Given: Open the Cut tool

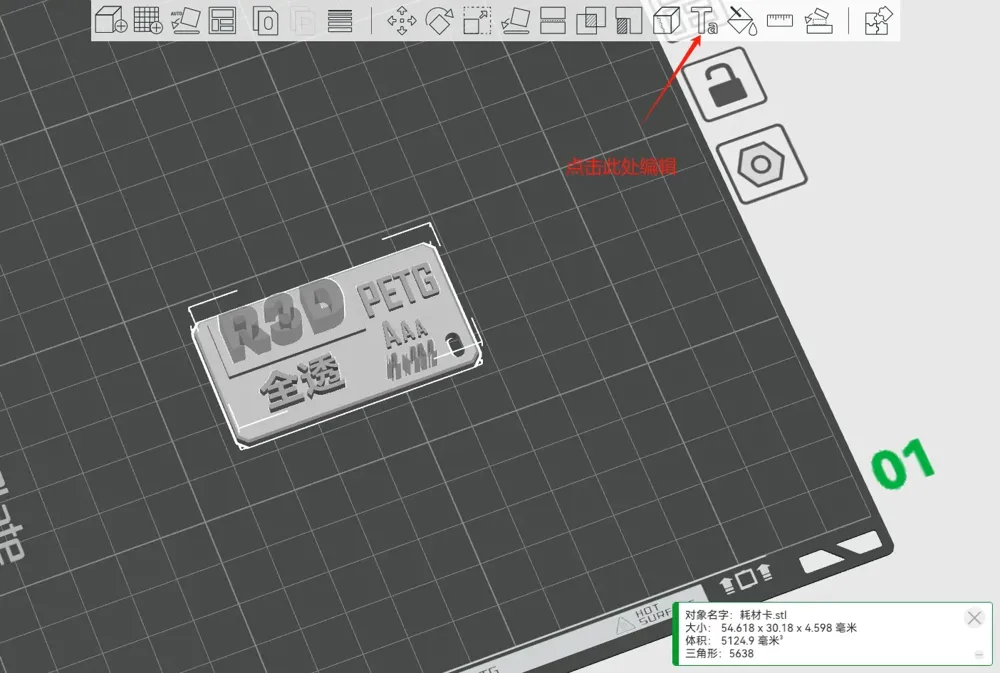Looking at the screenshot, I should pyautogui.click(x=553, y=20).
